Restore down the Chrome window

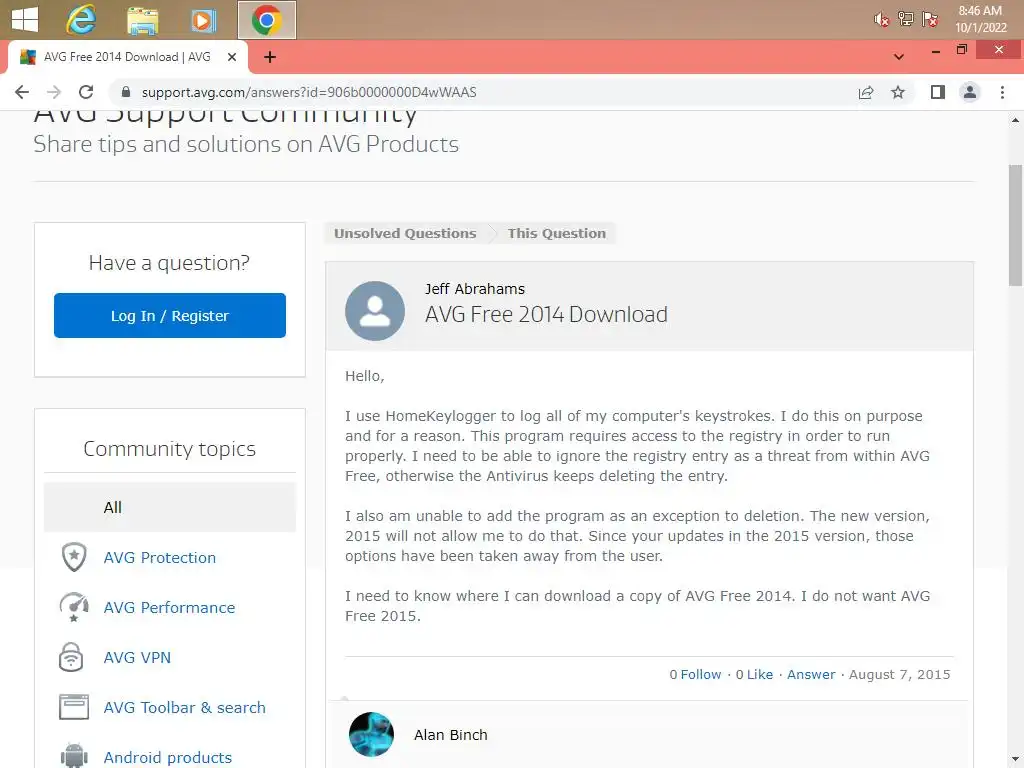click(961, 50)
